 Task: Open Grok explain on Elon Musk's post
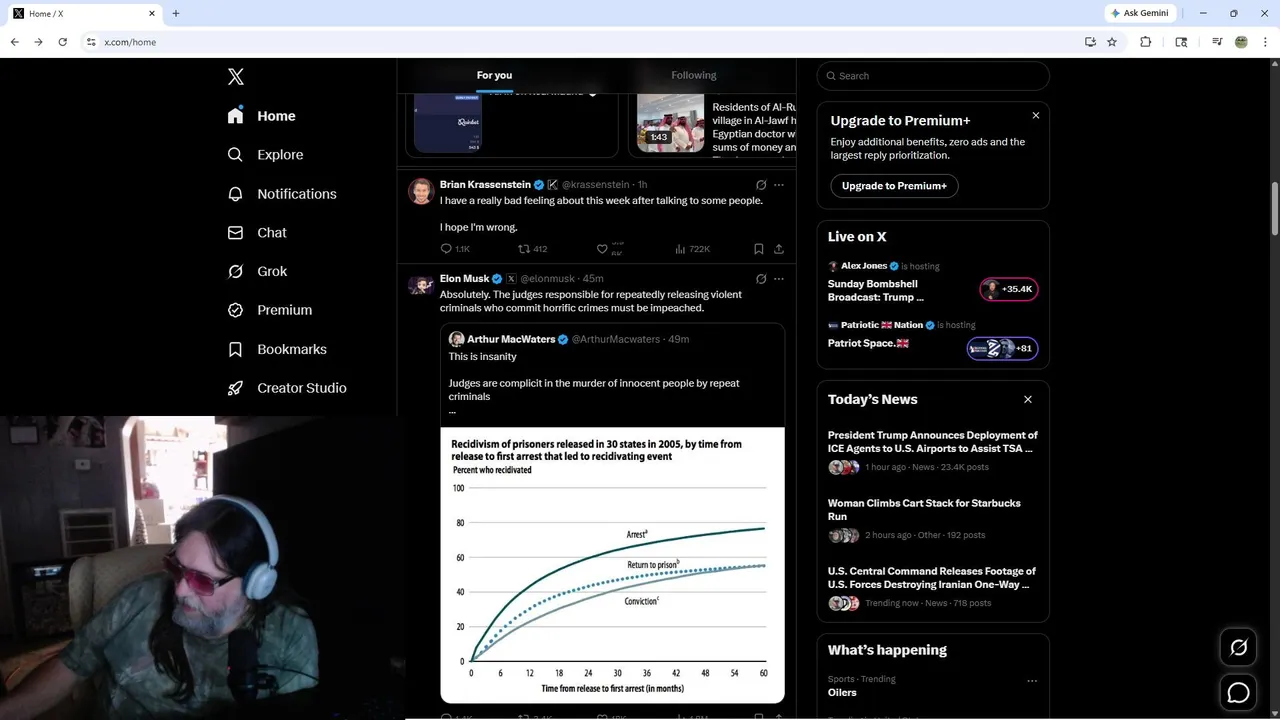(761, 279)
